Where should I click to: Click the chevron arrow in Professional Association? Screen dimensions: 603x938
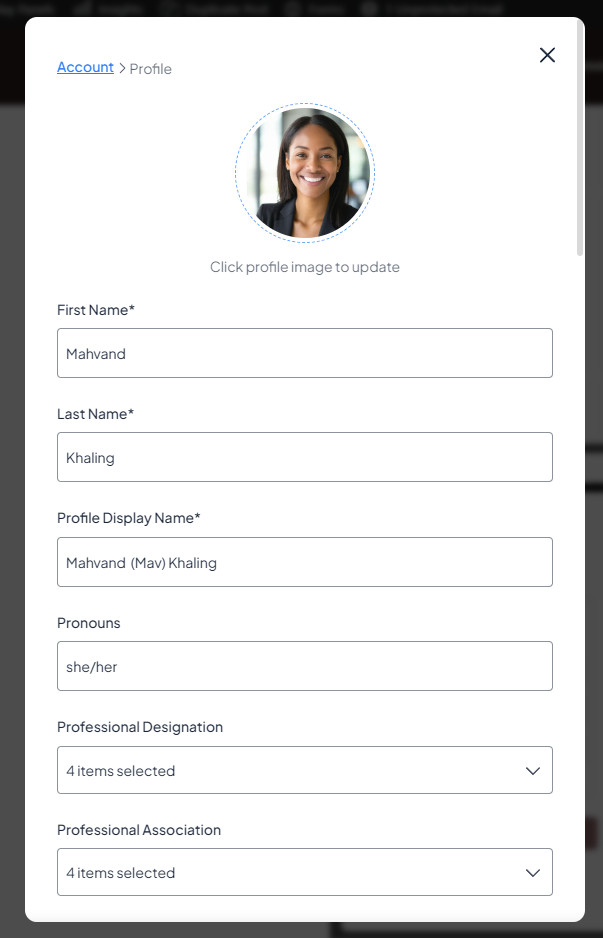coord(532,873)
